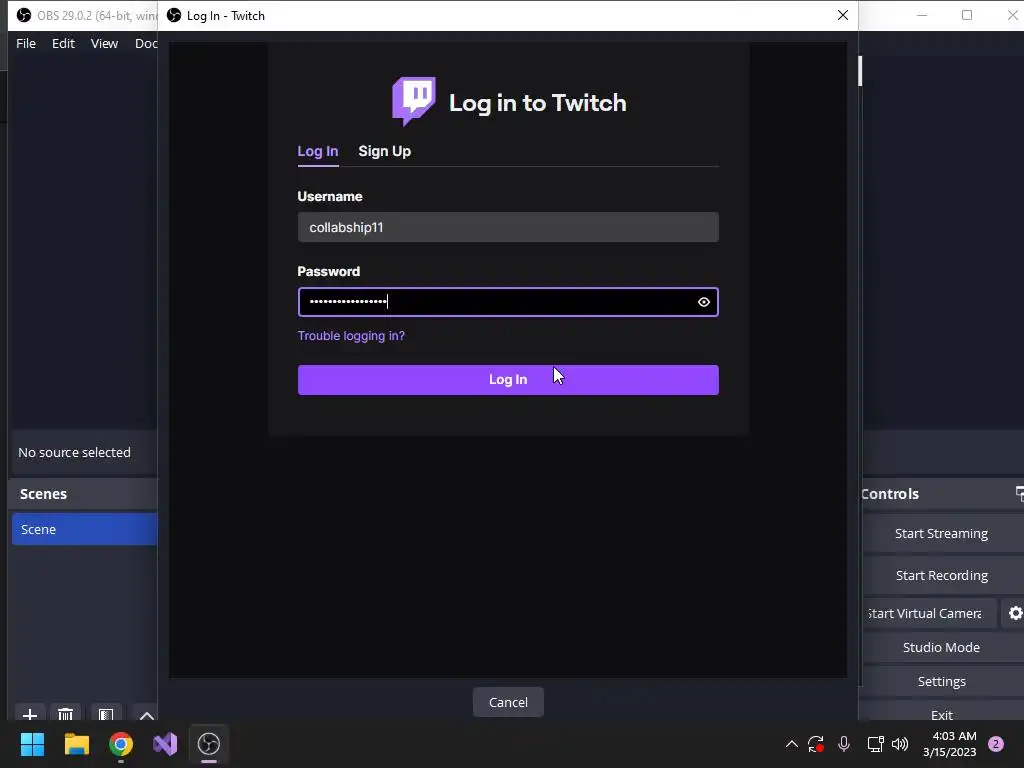Remove the scene using the trash icon
Screen dimensions: 1024x768
[x=65, y=714]
